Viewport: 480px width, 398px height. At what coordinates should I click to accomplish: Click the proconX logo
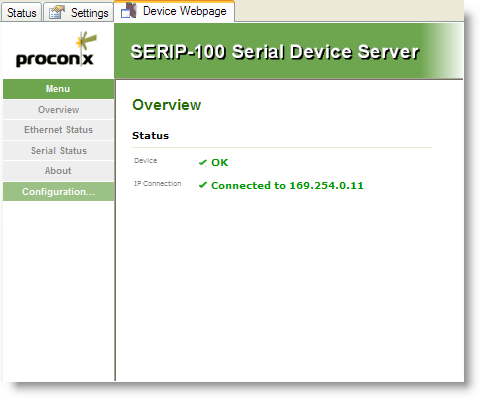click(x=56, y=50)
